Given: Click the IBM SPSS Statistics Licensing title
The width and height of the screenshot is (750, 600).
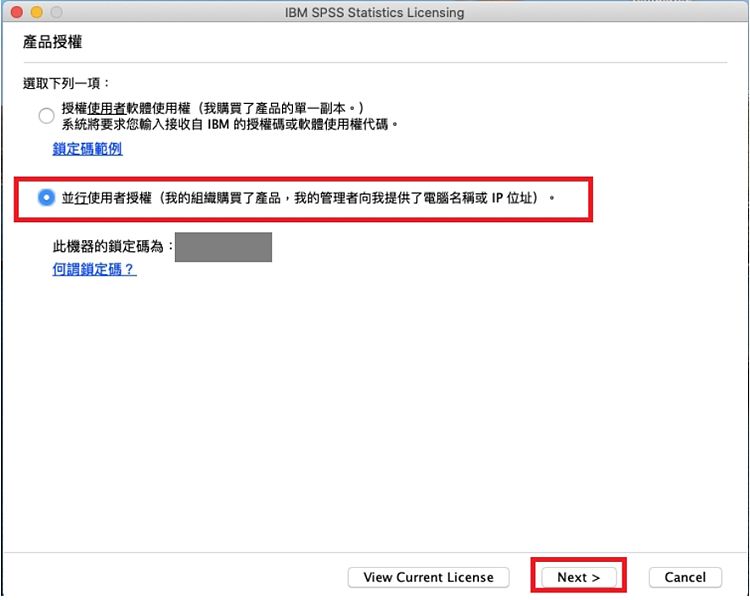Looking at the screenshot, I should (375, 12).
